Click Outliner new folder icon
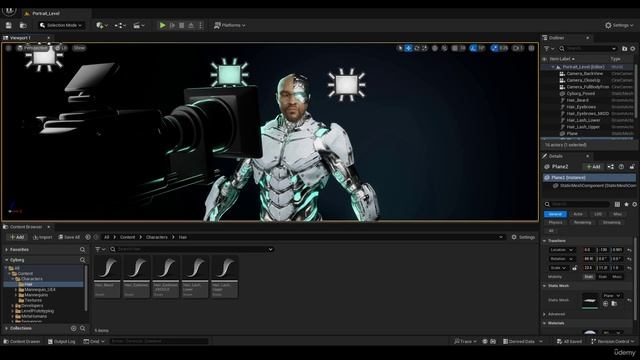 [x=624, y=49]
